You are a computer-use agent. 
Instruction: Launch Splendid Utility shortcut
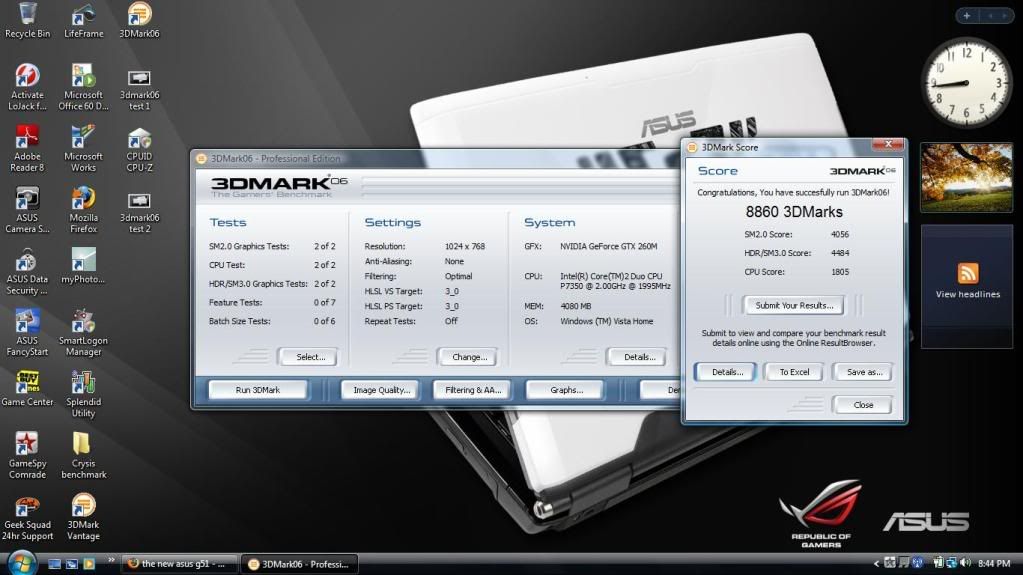coord(84,394)
